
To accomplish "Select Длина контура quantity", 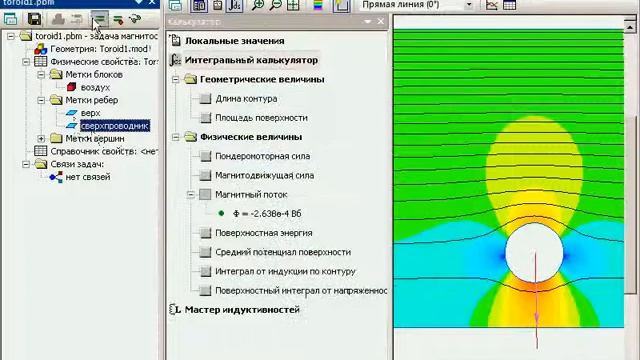I will click(x=246, y=99).
